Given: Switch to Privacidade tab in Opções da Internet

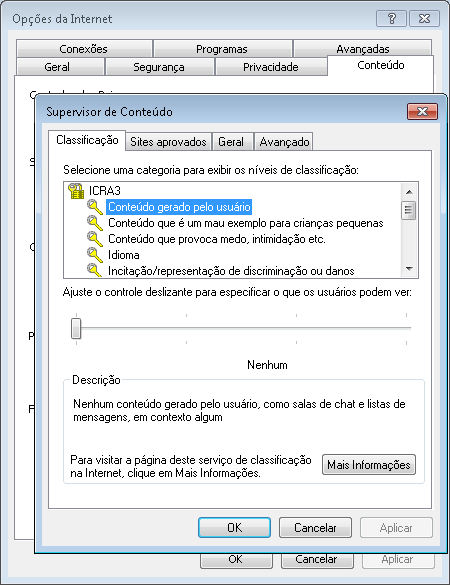Looking at the screenshot, I should [271, 67].
